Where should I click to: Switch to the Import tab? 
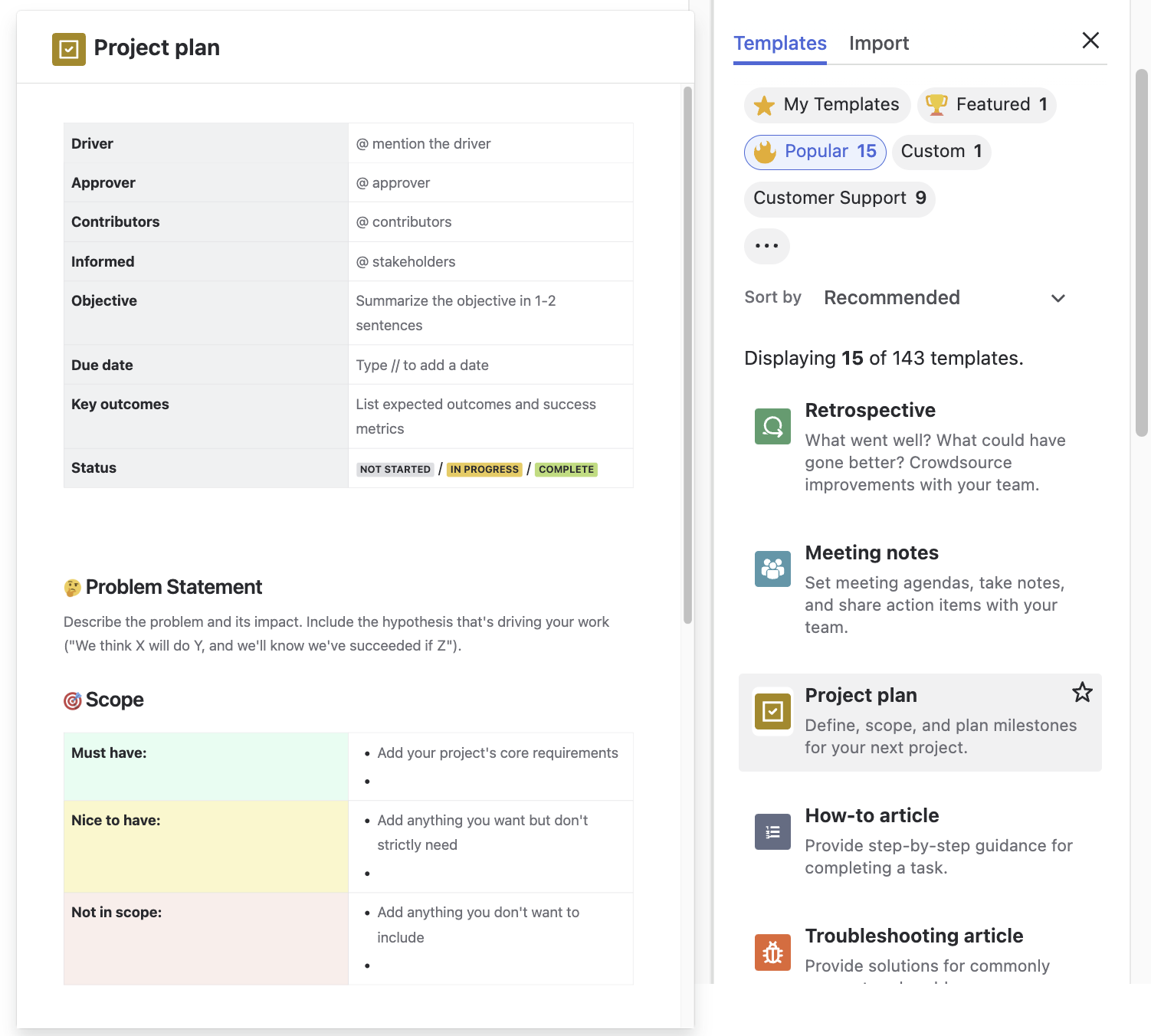coord(878,44)
